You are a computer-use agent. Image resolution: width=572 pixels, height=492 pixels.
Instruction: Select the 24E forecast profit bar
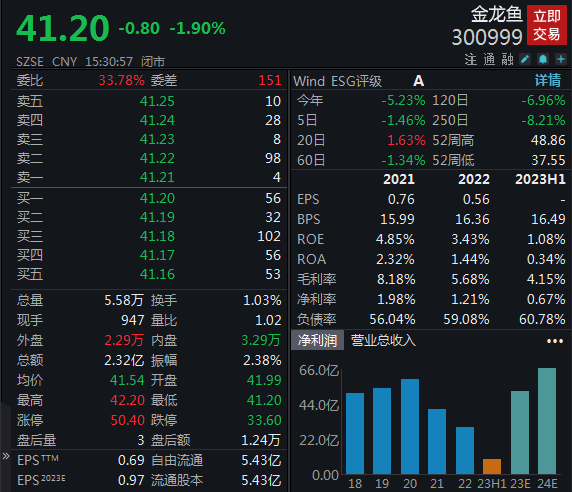(x=547, y=421)
